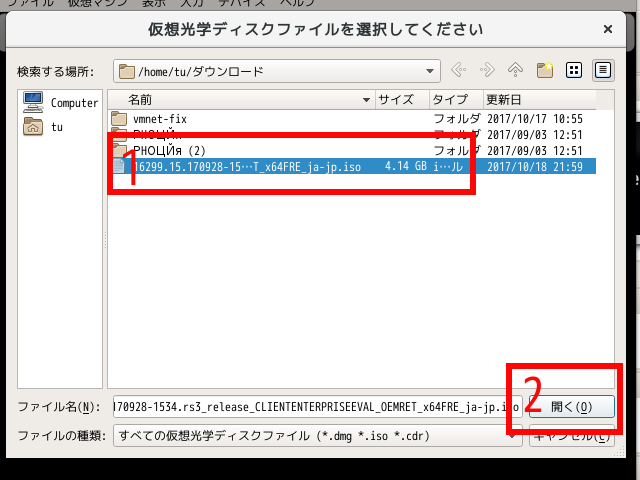The height and width of the screenshot is (480, 640).
Task: Switch to icon list view mode
Action: coord(574,71)
